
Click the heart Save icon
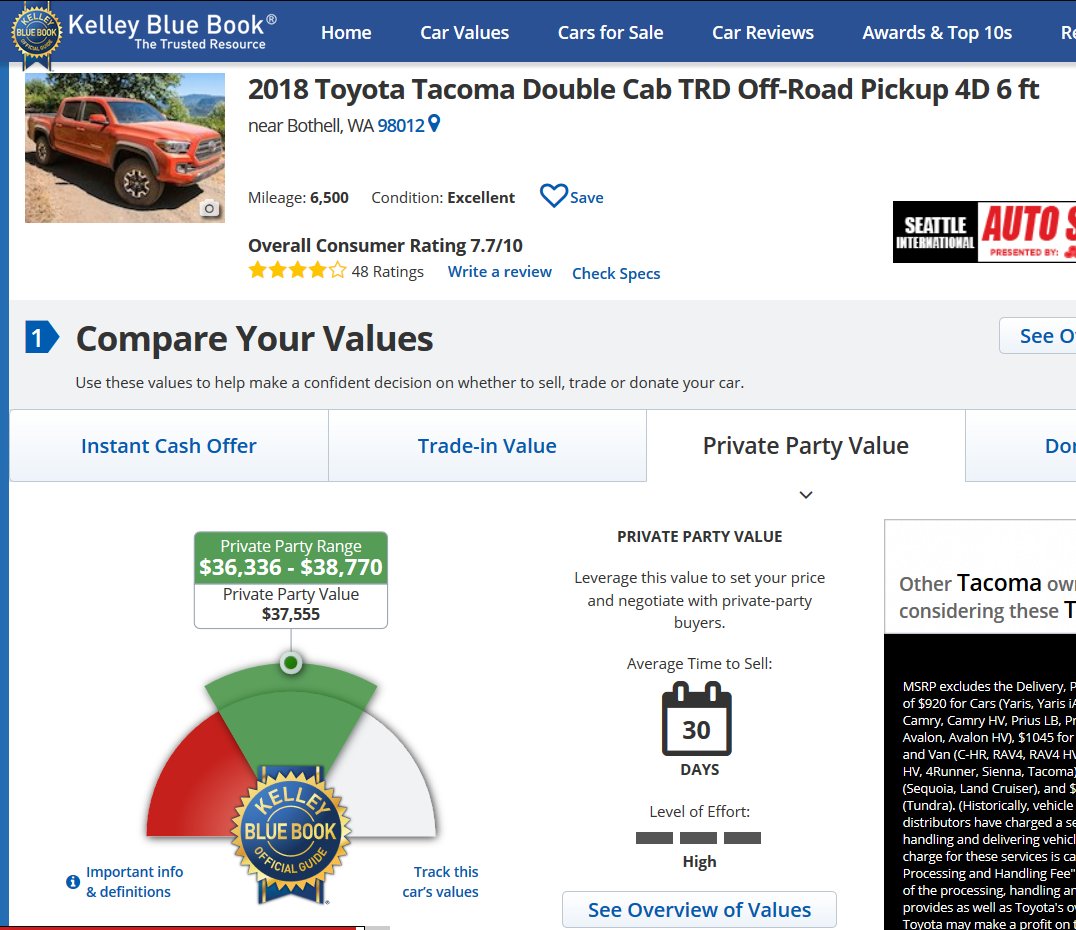(554, 196)
